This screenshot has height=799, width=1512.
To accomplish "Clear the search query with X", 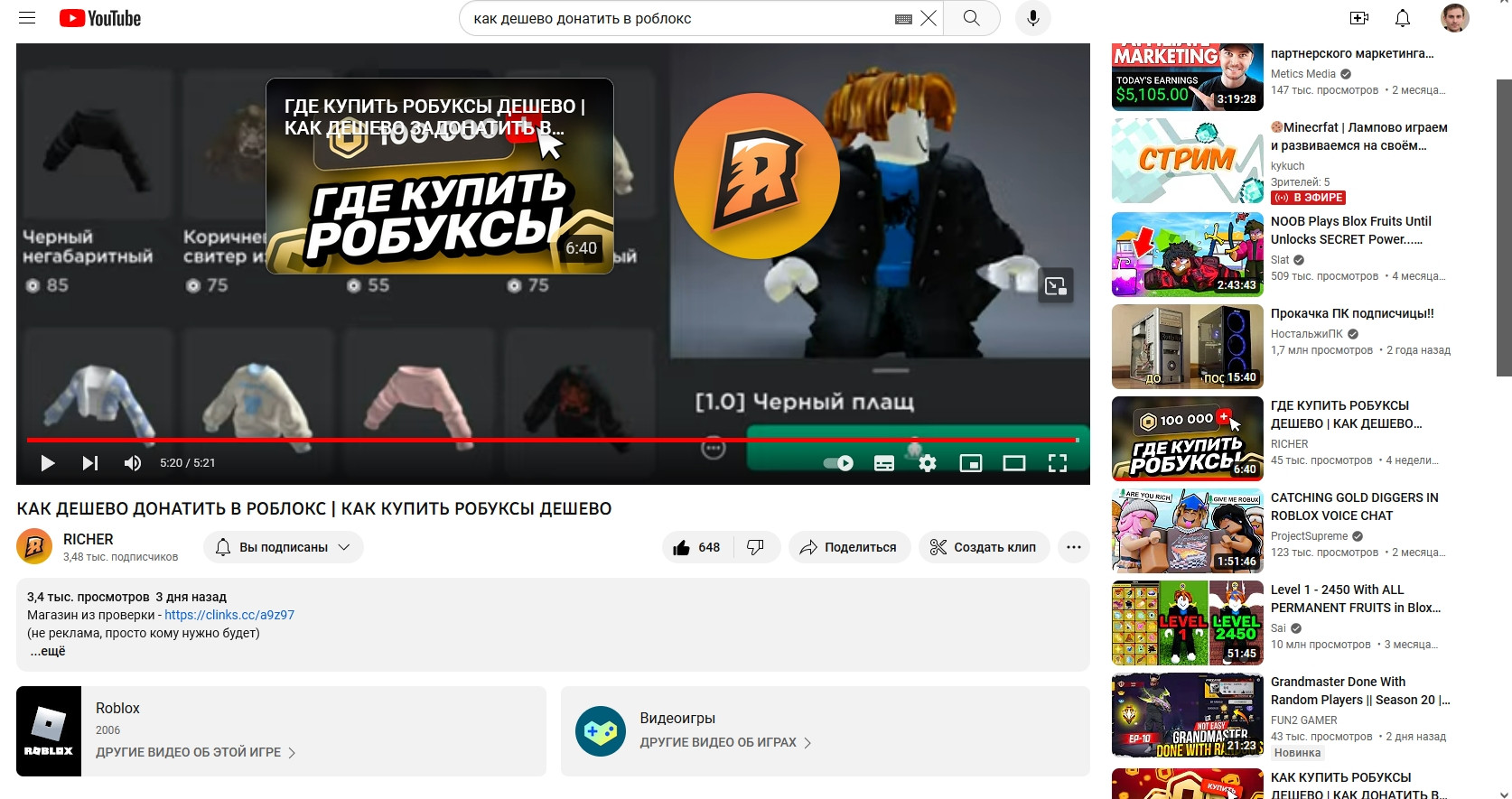I will 929,18.
